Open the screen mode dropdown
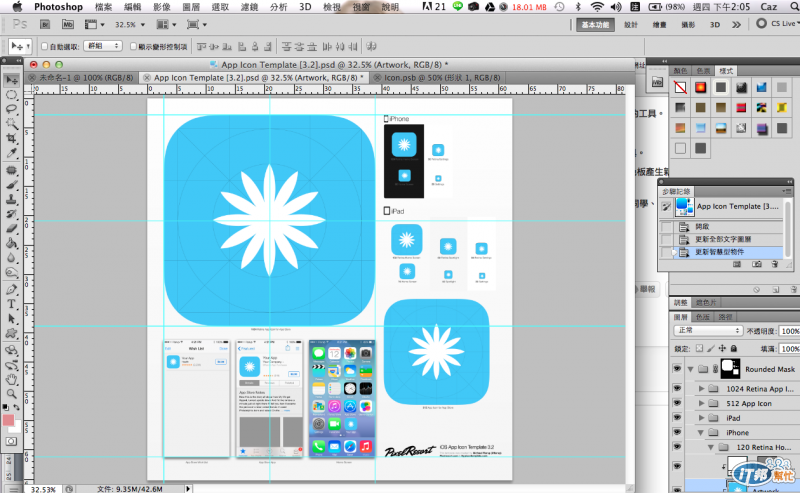 [x=197, y=24]
